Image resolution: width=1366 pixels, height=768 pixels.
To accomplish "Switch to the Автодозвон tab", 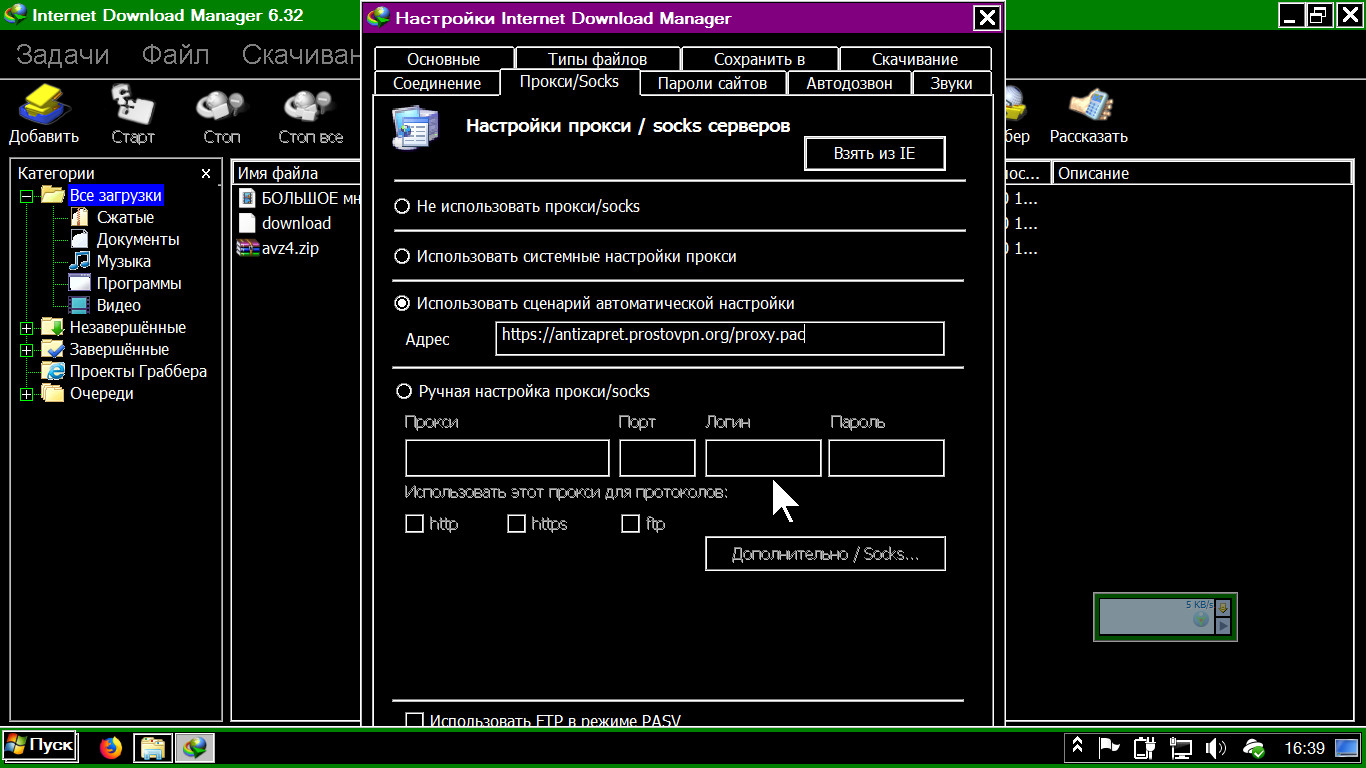I will 849,84.
